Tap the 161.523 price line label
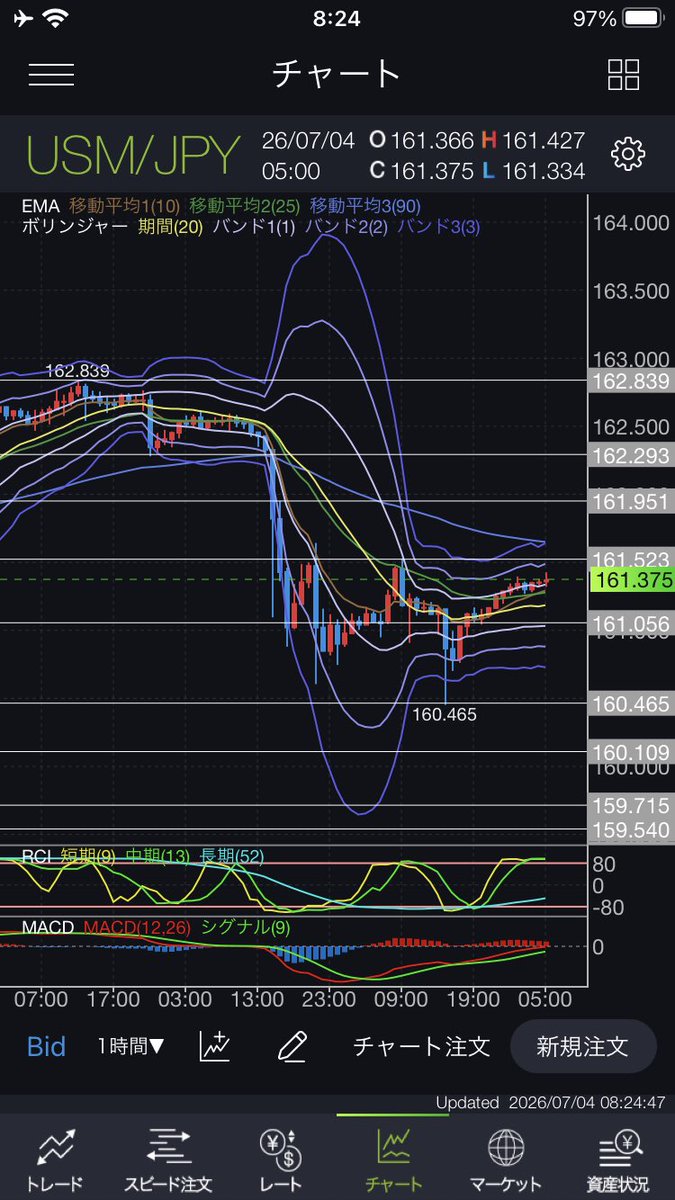The image size is (675, 1200). click(x=629, y=559)
